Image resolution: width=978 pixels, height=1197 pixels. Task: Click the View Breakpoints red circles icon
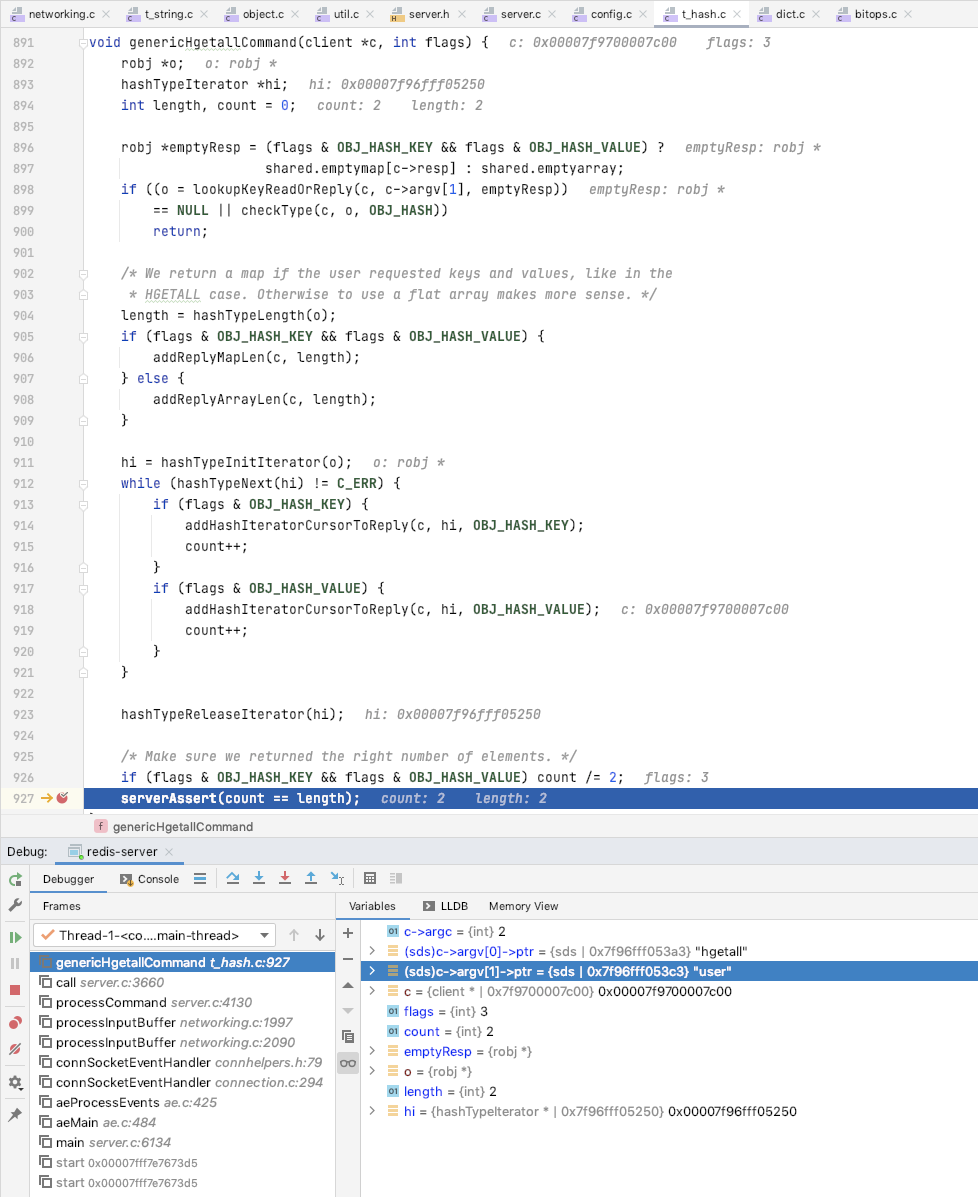[15, 1023]
